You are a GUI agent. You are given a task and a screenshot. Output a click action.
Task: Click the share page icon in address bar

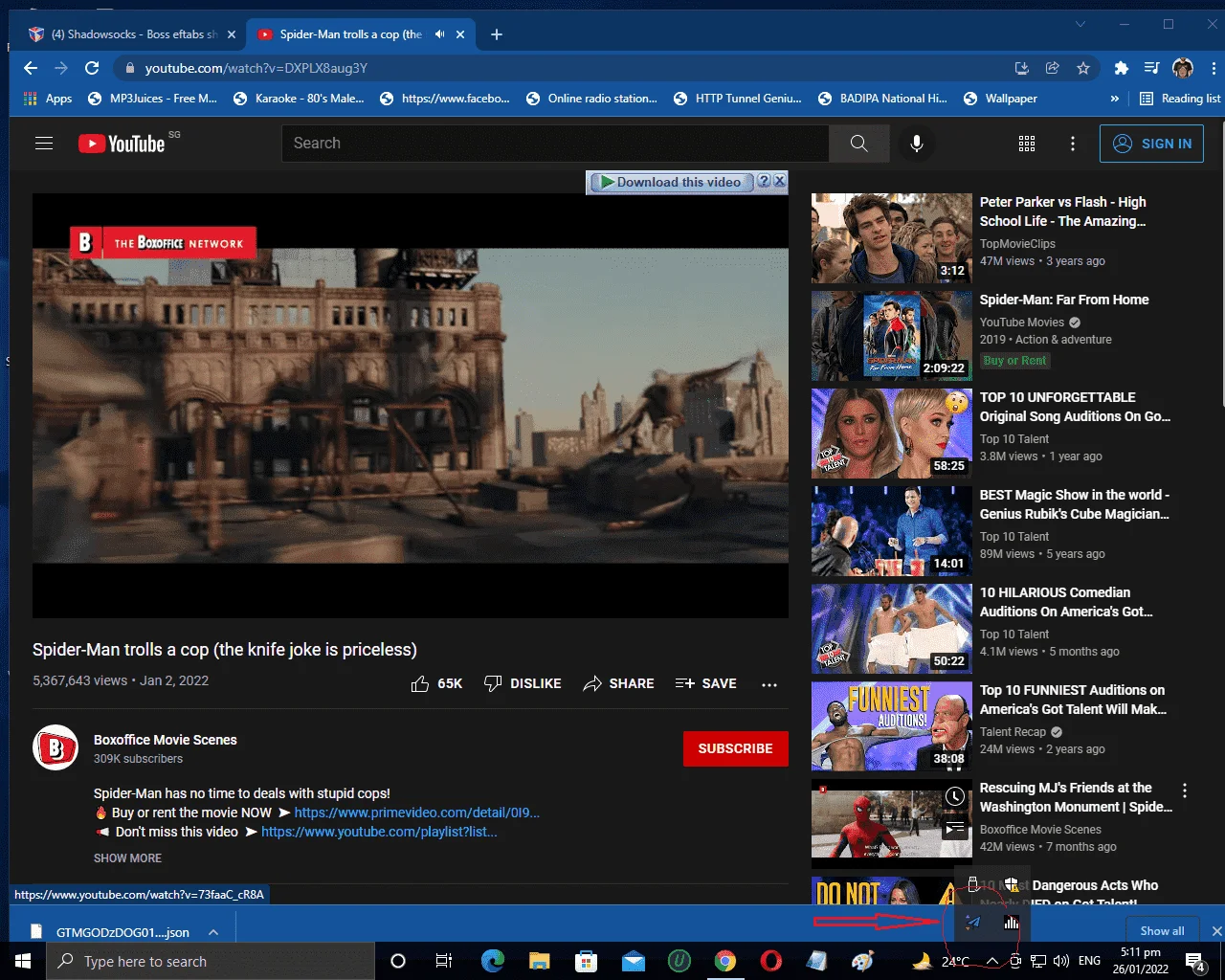click(x=1053, y=68)
